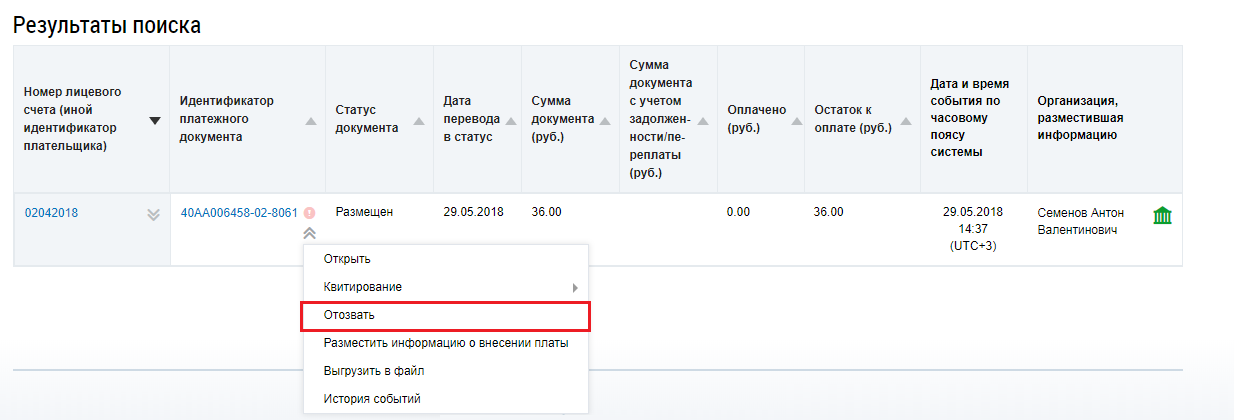Expand the Квитирование submenu arrow
The image size is (1234, 420).
tap(575, 288)
